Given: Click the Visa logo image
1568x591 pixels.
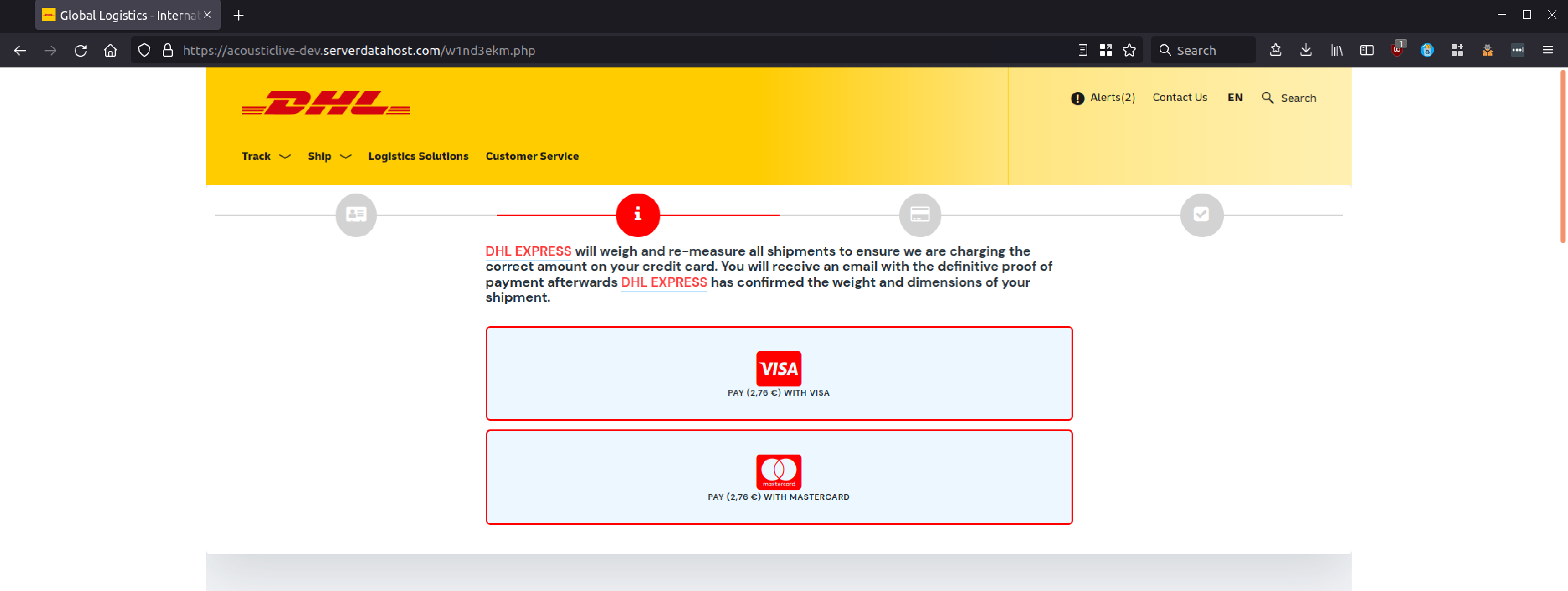Looking at the screenshot, I should (x=779, y=368).
